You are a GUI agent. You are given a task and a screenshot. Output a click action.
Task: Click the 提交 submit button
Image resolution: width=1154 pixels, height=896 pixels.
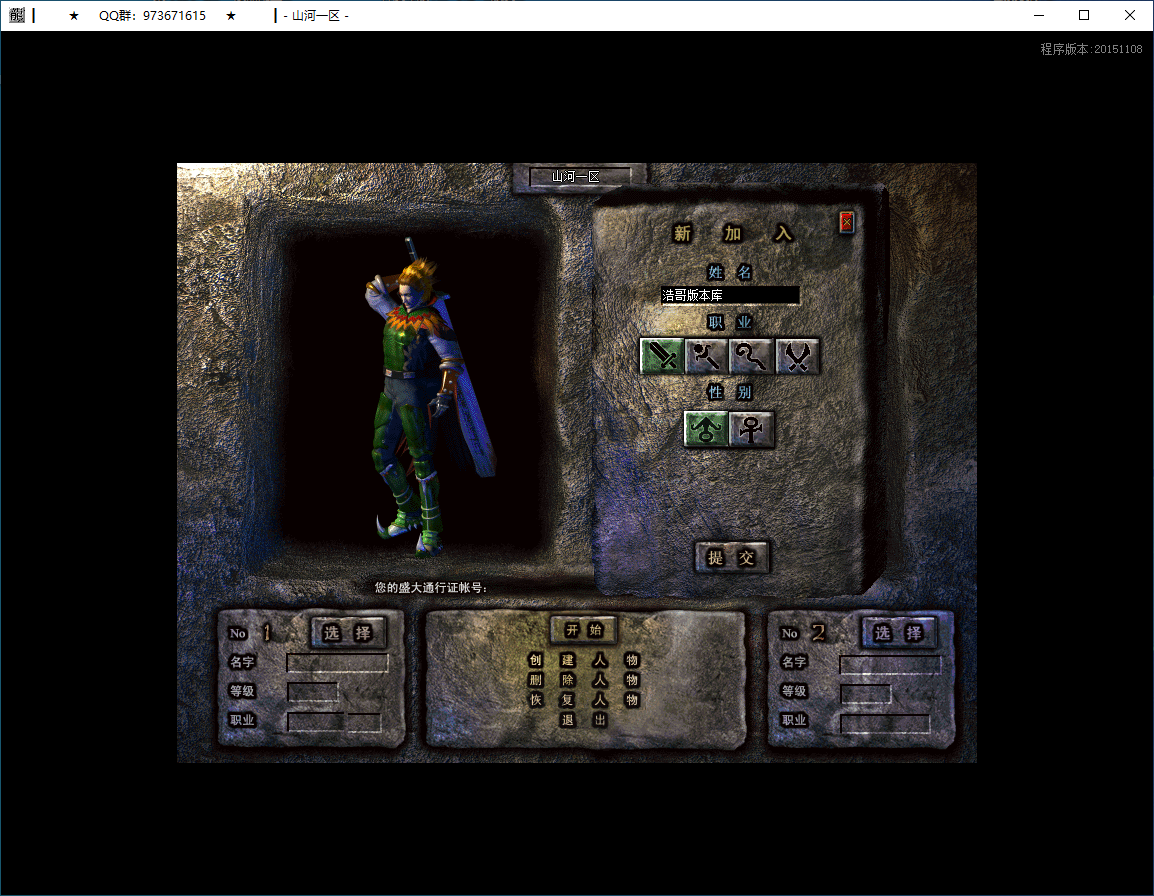click(x=732, y=557)
